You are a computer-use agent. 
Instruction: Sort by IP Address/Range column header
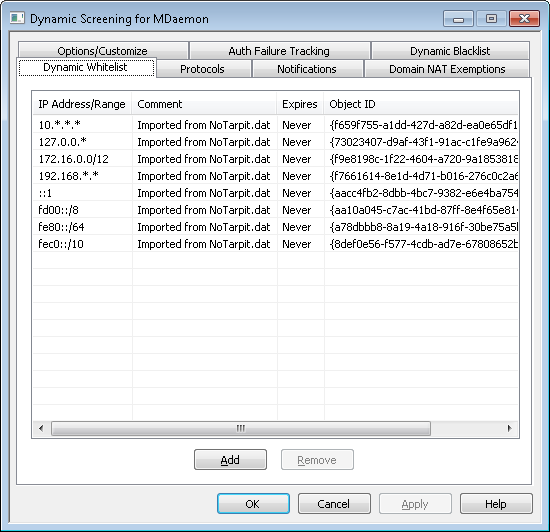[x=82, y=104]
